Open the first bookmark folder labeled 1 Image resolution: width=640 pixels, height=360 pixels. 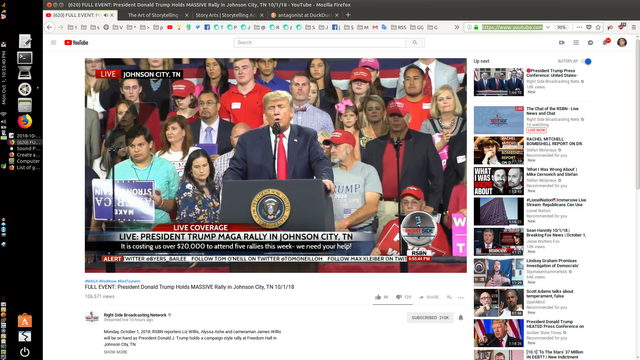[72, 27]
